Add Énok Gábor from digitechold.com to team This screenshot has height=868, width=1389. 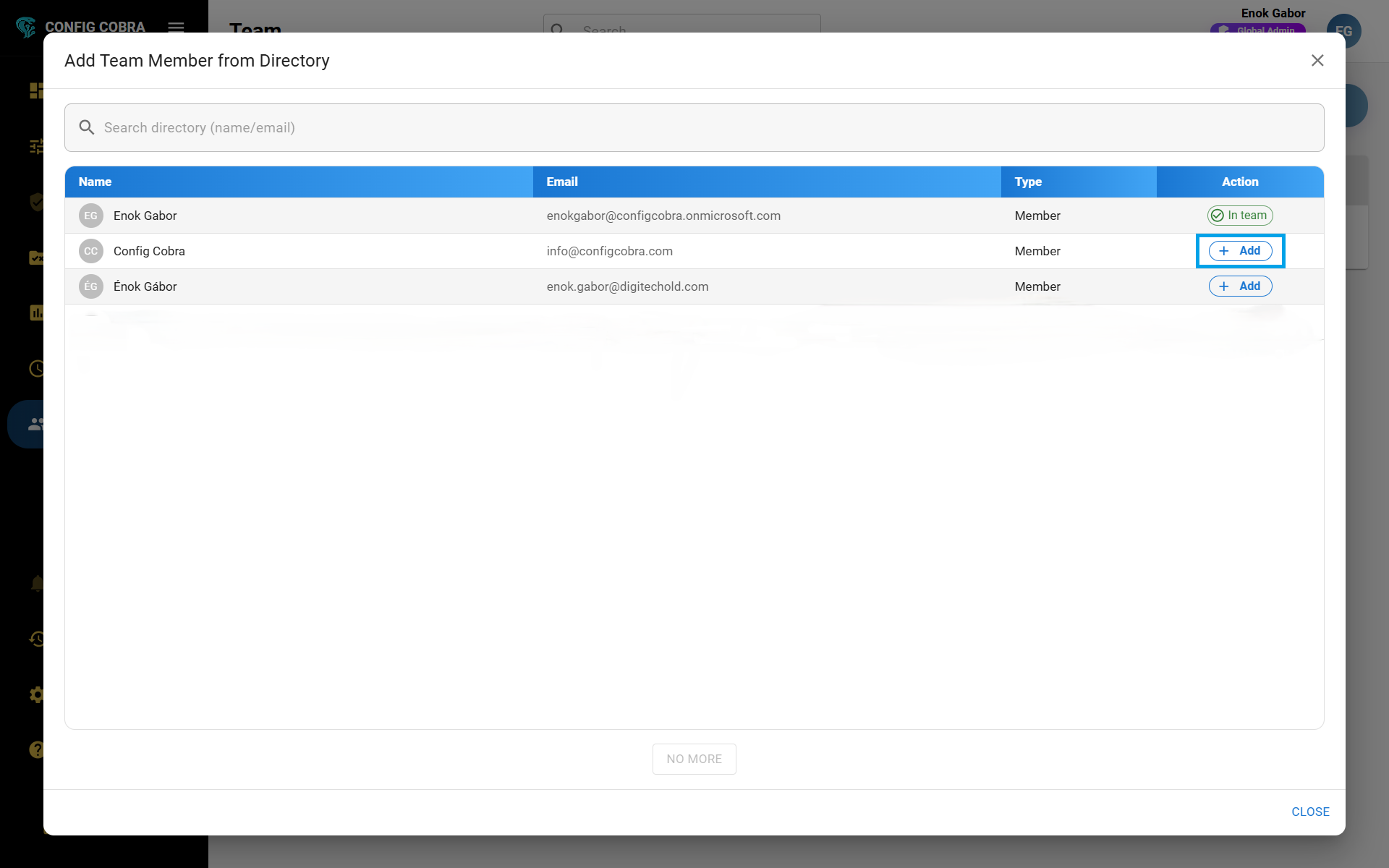point(1240,286)
